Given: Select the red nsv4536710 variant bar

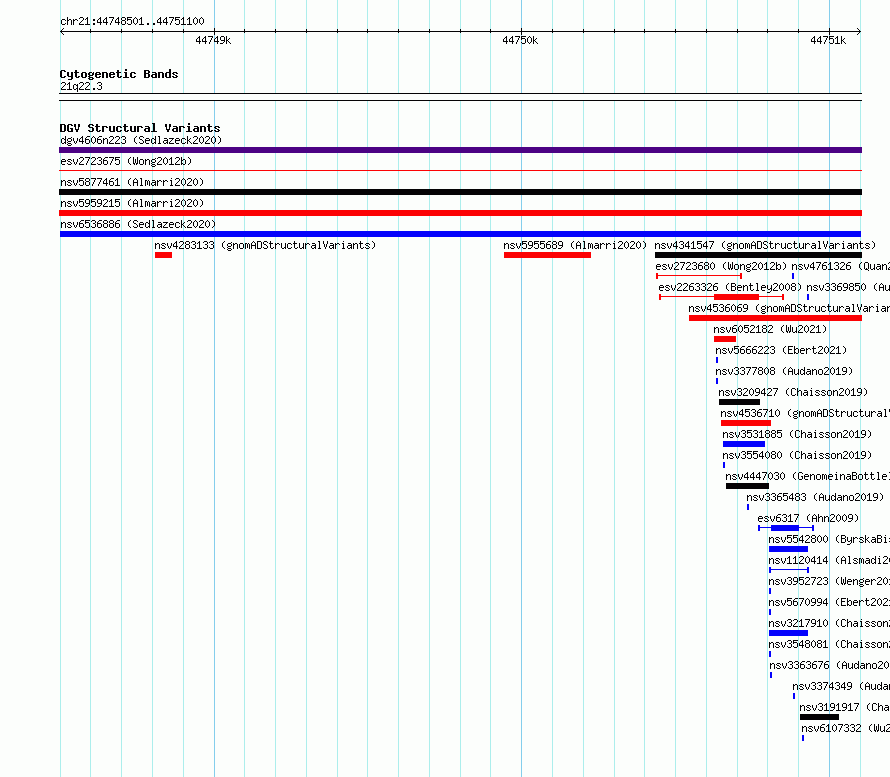Looking at the screenshot, I should tap(746, 423).
